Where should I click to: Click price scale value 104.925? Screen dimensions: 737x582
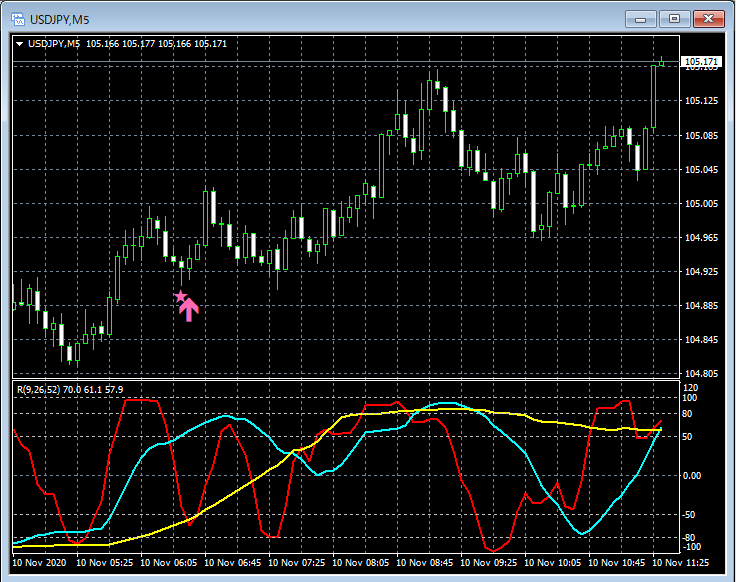701,272
